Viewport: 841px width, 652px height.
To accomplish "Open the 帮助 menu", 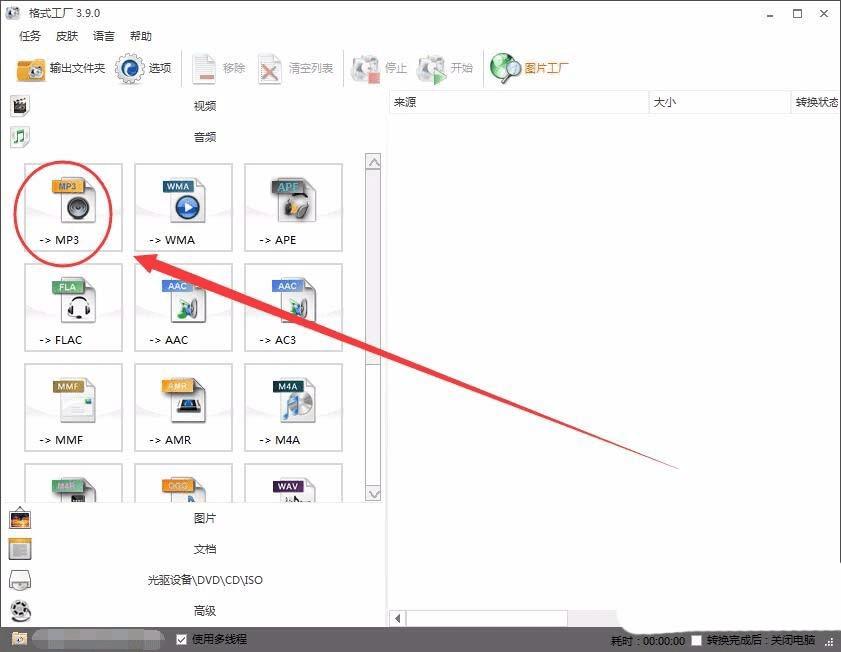I will pyautogui.click(x=141, y=36).
